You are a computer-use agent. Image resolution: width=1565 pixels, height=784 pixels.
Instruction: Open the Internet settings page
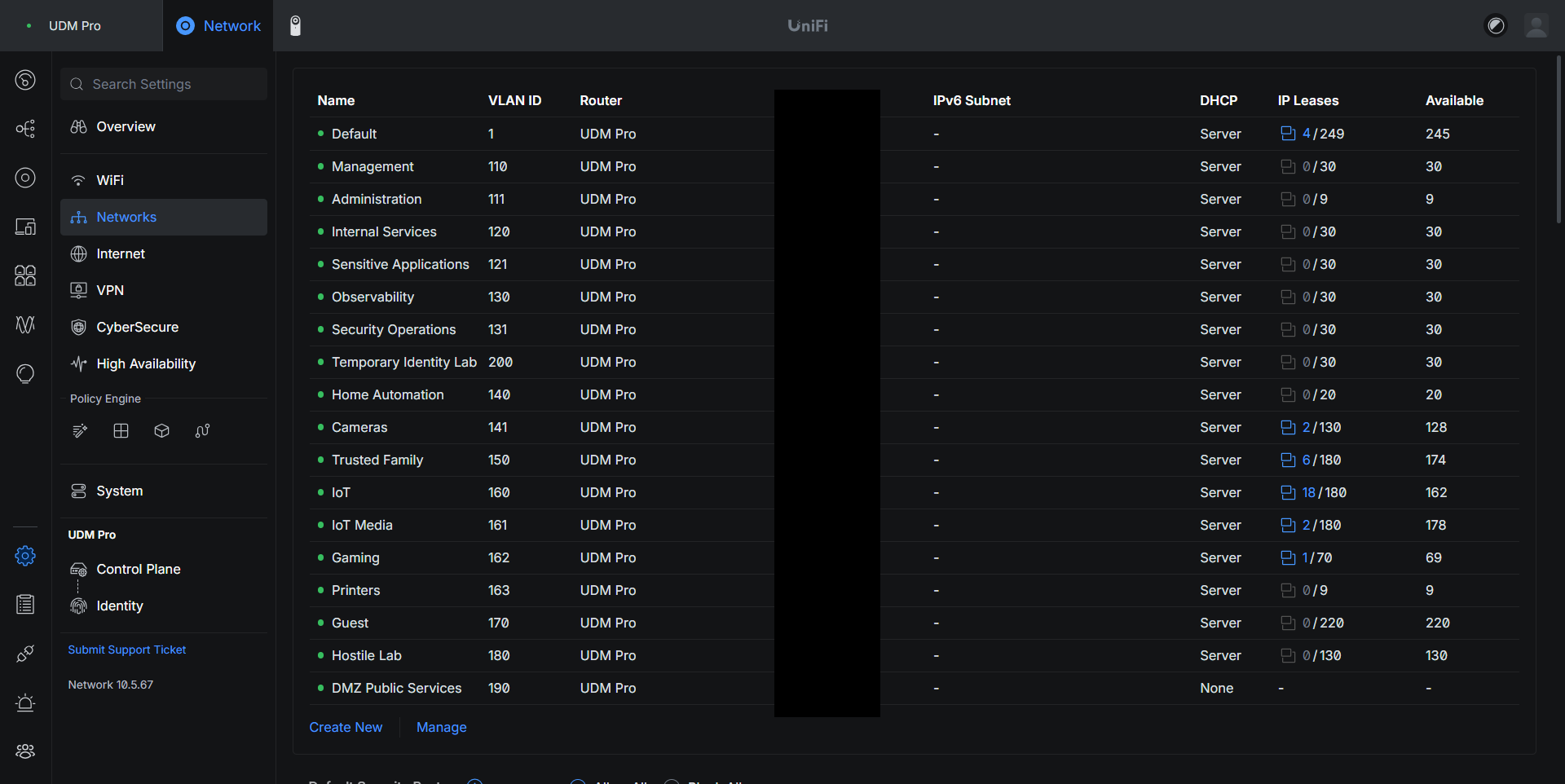[164, 253]
